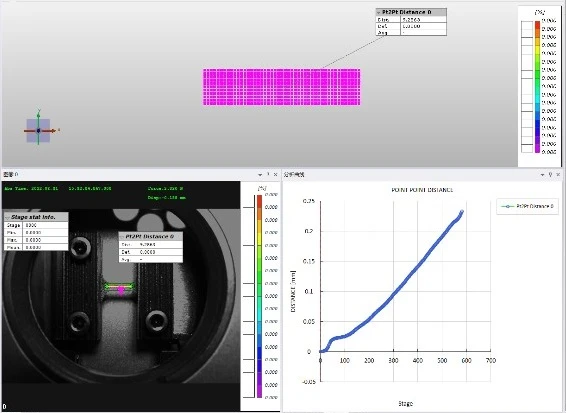Select the green point-to-point measurement line on the specimen
566x413 pixels.
(119, 287)
